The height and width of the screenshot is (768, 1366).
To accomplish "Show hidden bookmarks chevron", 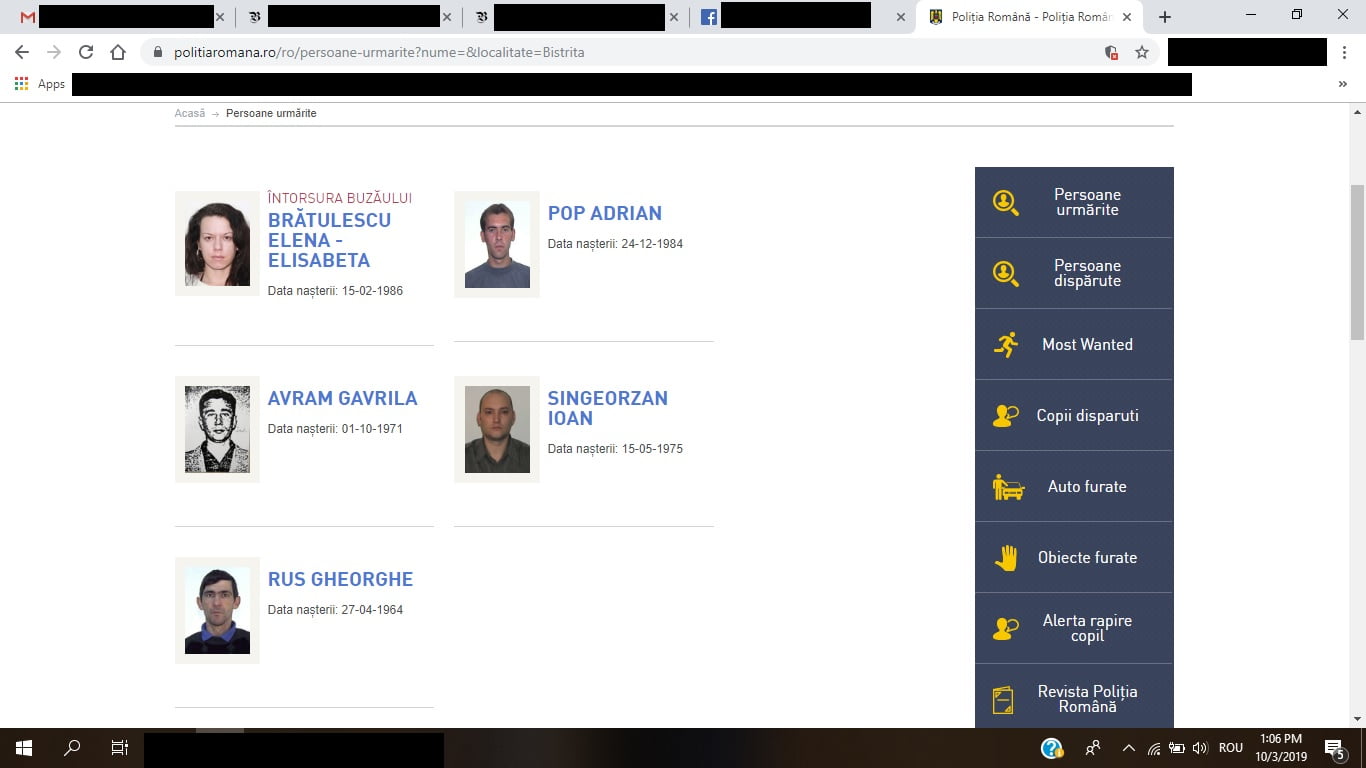I will tap(1342, 84).
